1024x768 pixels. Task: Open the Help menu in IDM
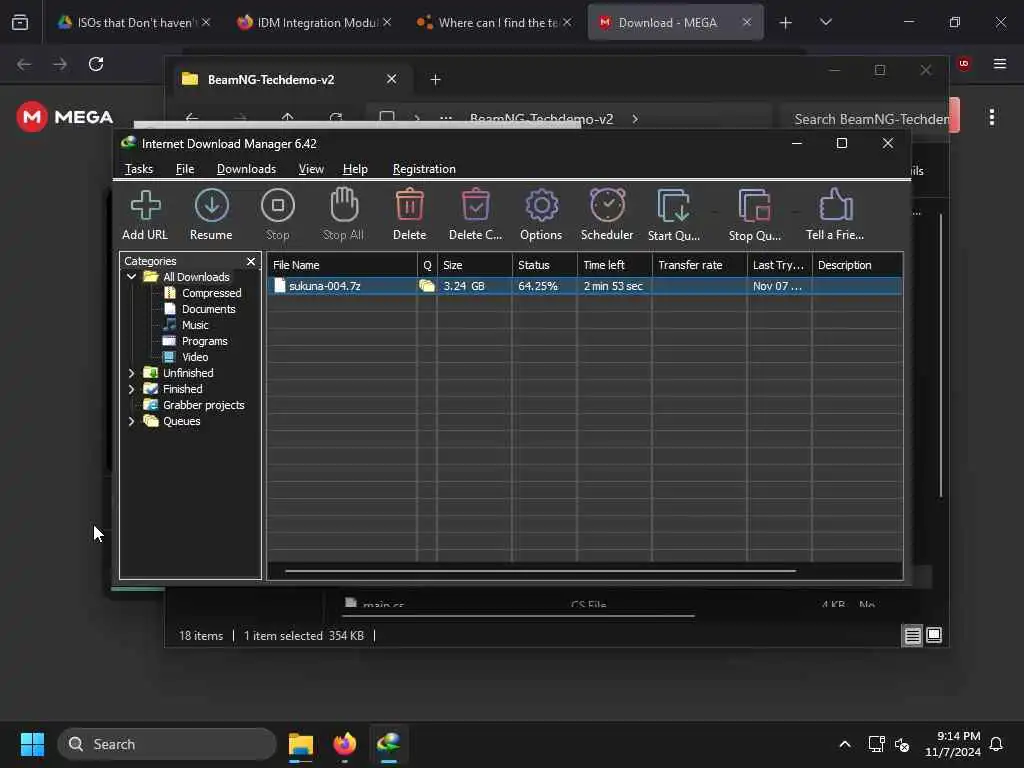(355, 169)
